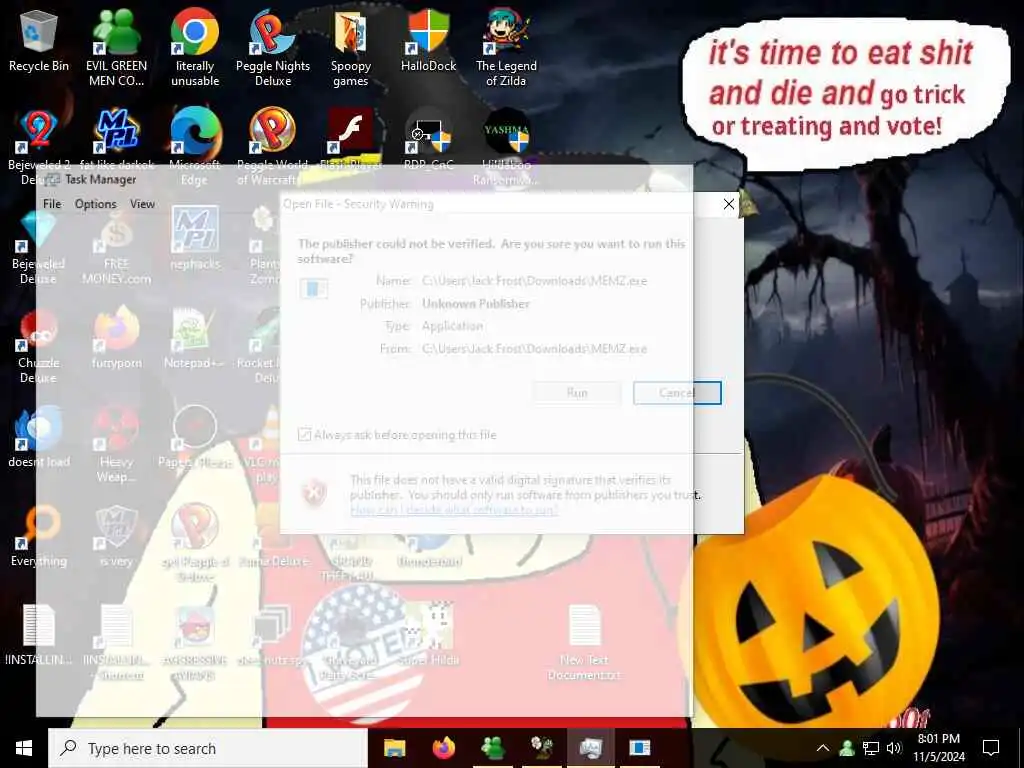Viewport: 1024px width, 768px height.
Task: Open the notification center icon
Action: 991,748
